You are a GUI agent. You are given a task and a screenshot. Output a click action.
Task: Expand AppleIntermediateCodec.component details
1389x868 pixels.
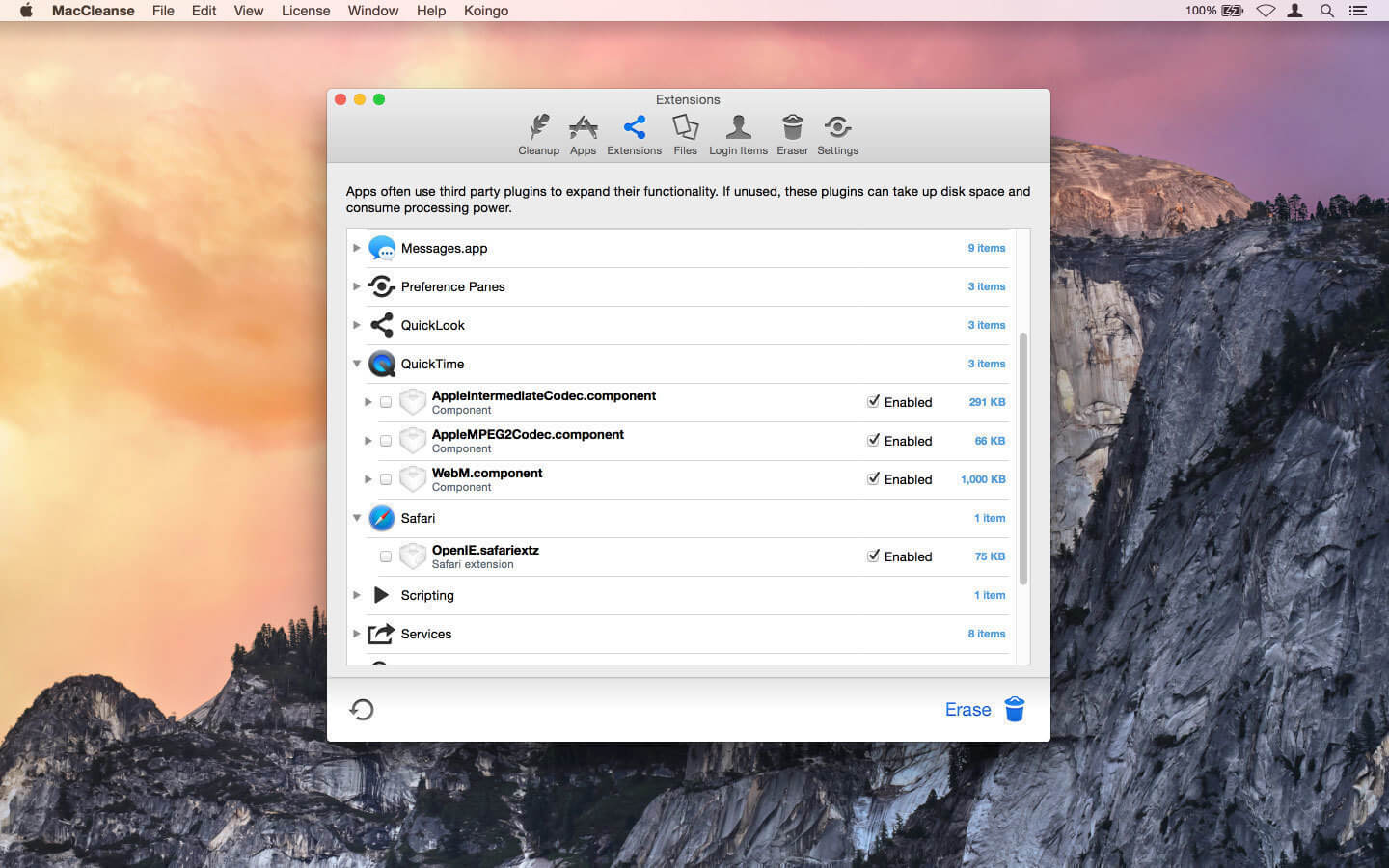tap(368, 402)
